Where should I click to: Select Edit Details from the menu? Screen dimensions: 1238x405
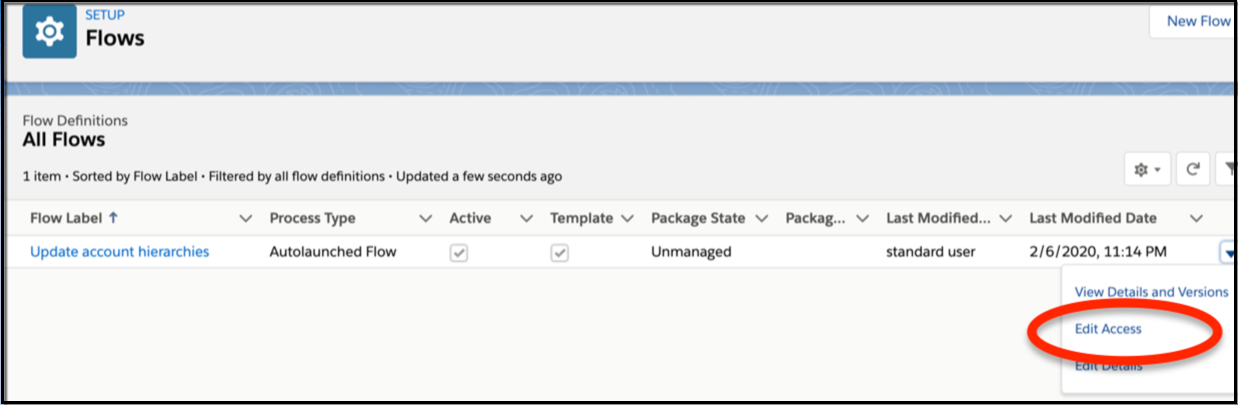pyautogui.click(x=1108, y=365)
